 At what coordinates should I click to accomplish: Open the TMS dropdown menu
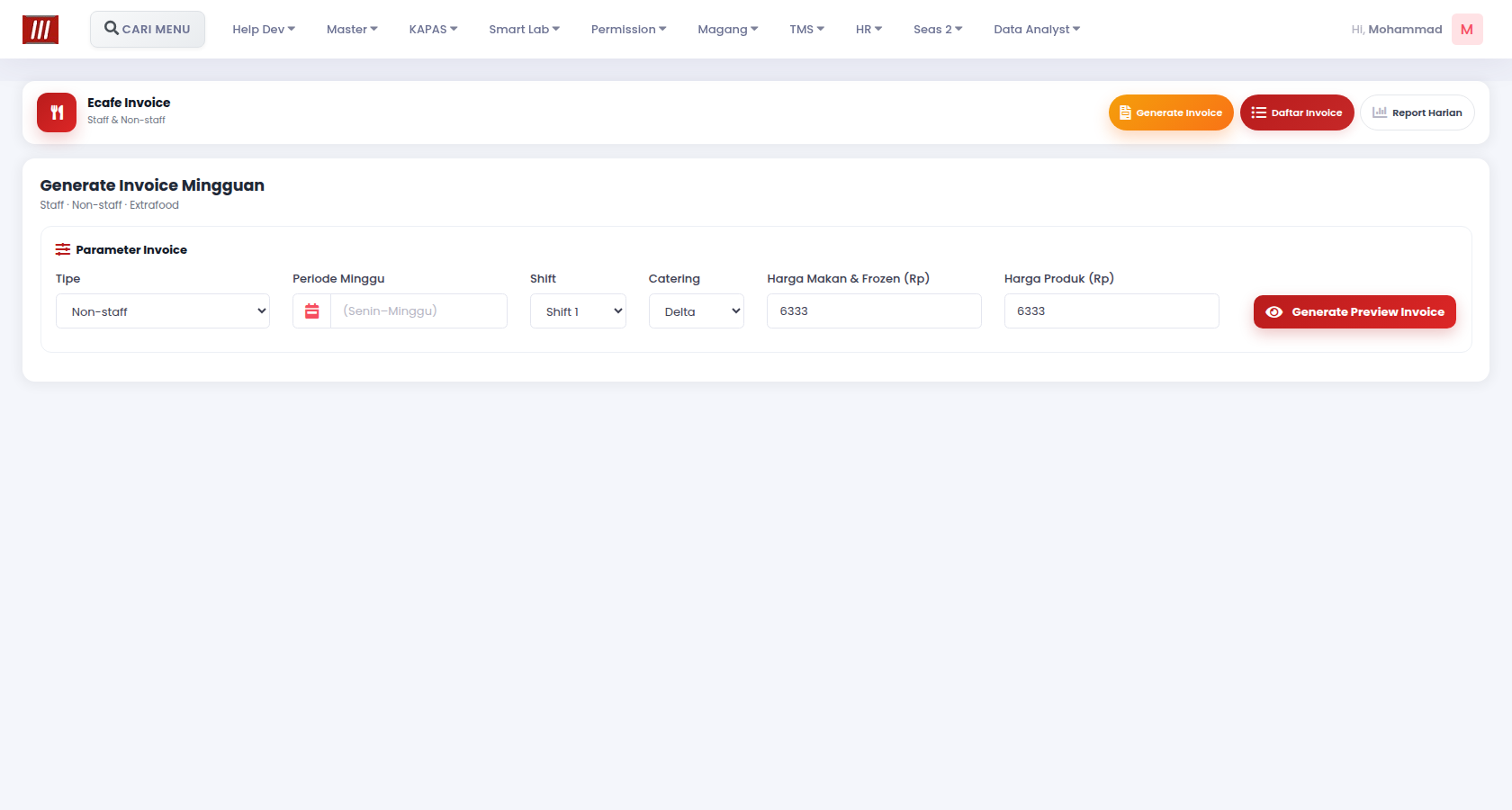coord(806,29)
